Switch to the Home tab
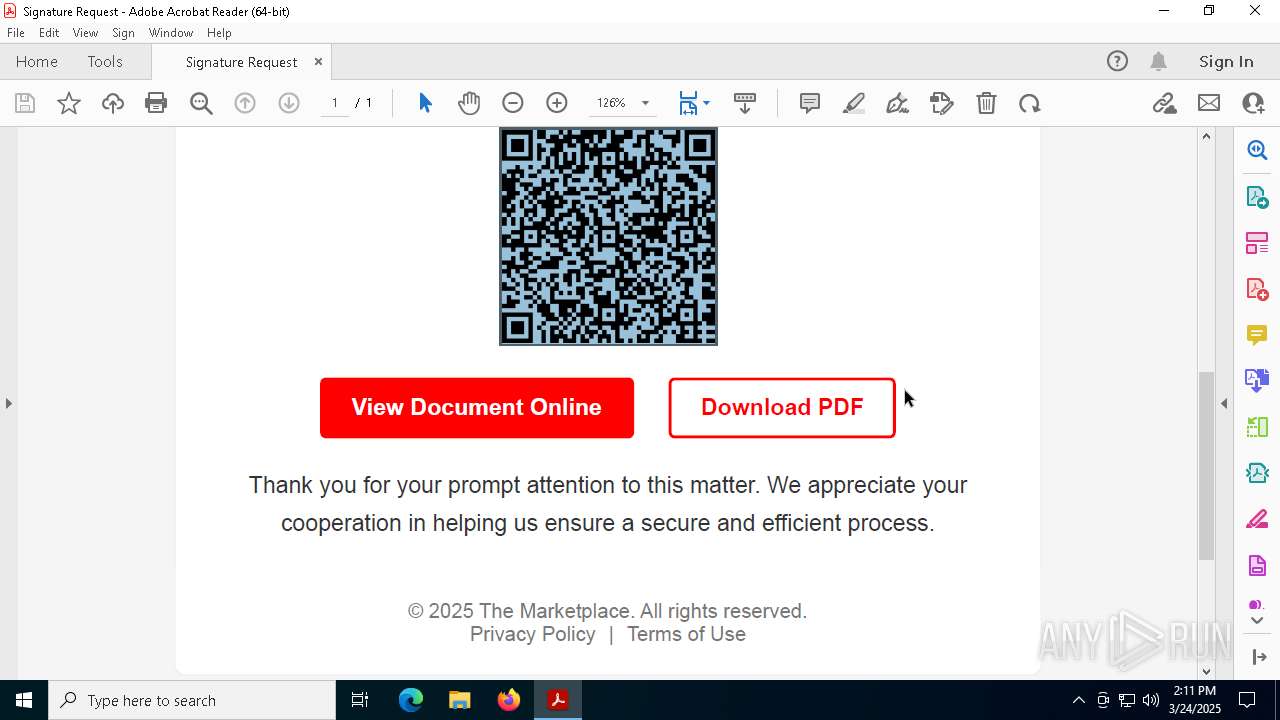Viewport: 1280px width, 720px height. (x=37, y=61)
